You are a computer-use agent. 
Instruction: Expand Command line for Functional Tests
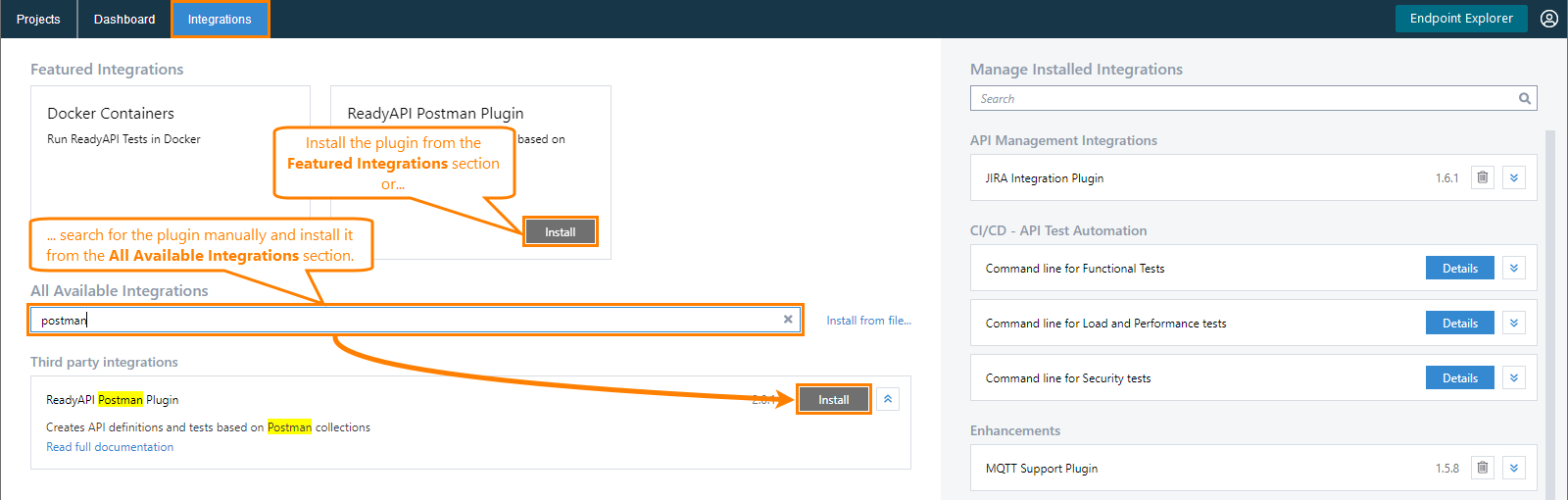[x=1514, y=268]
